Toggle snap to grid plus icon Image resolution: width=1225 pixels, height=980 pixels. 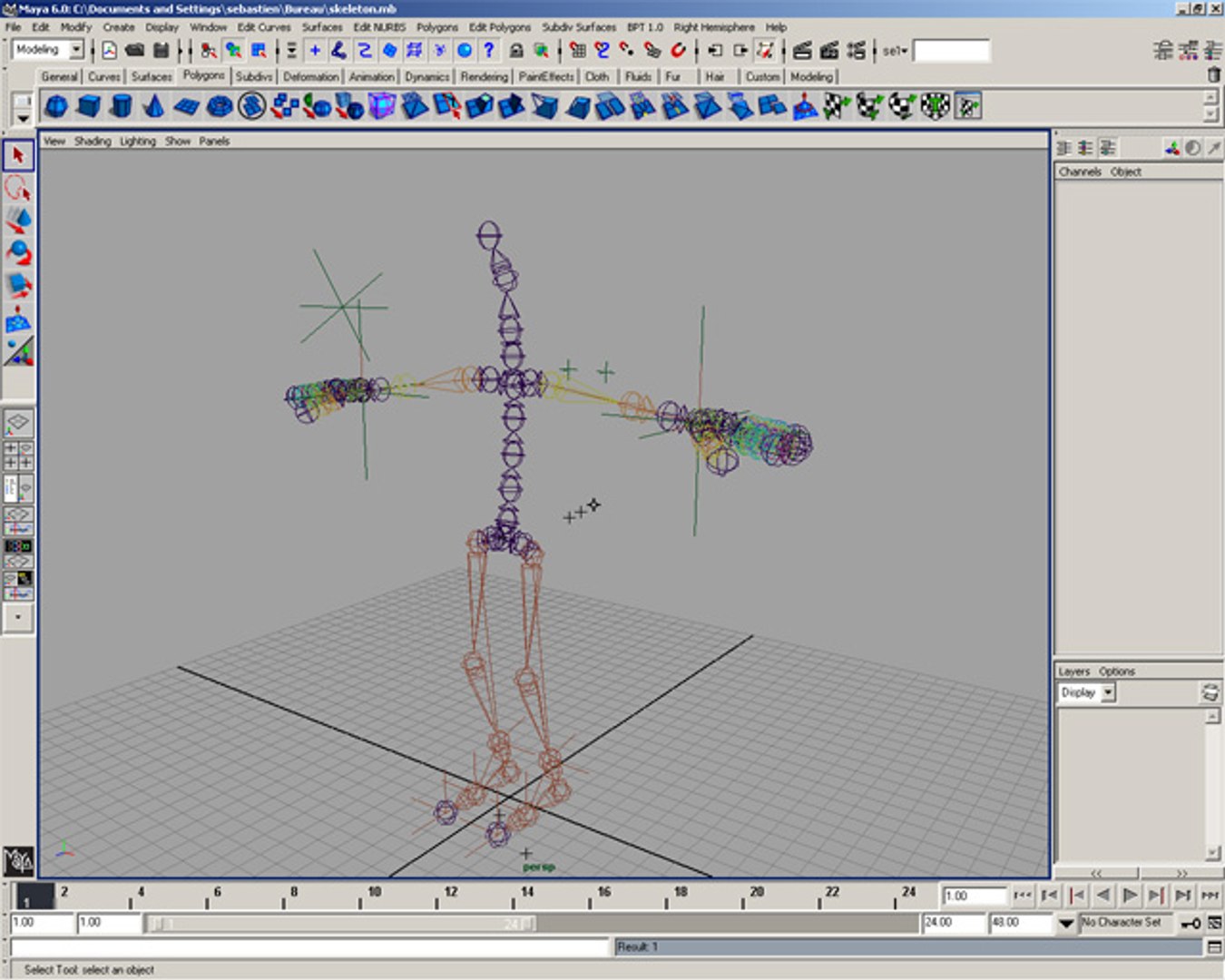(315, 50)
